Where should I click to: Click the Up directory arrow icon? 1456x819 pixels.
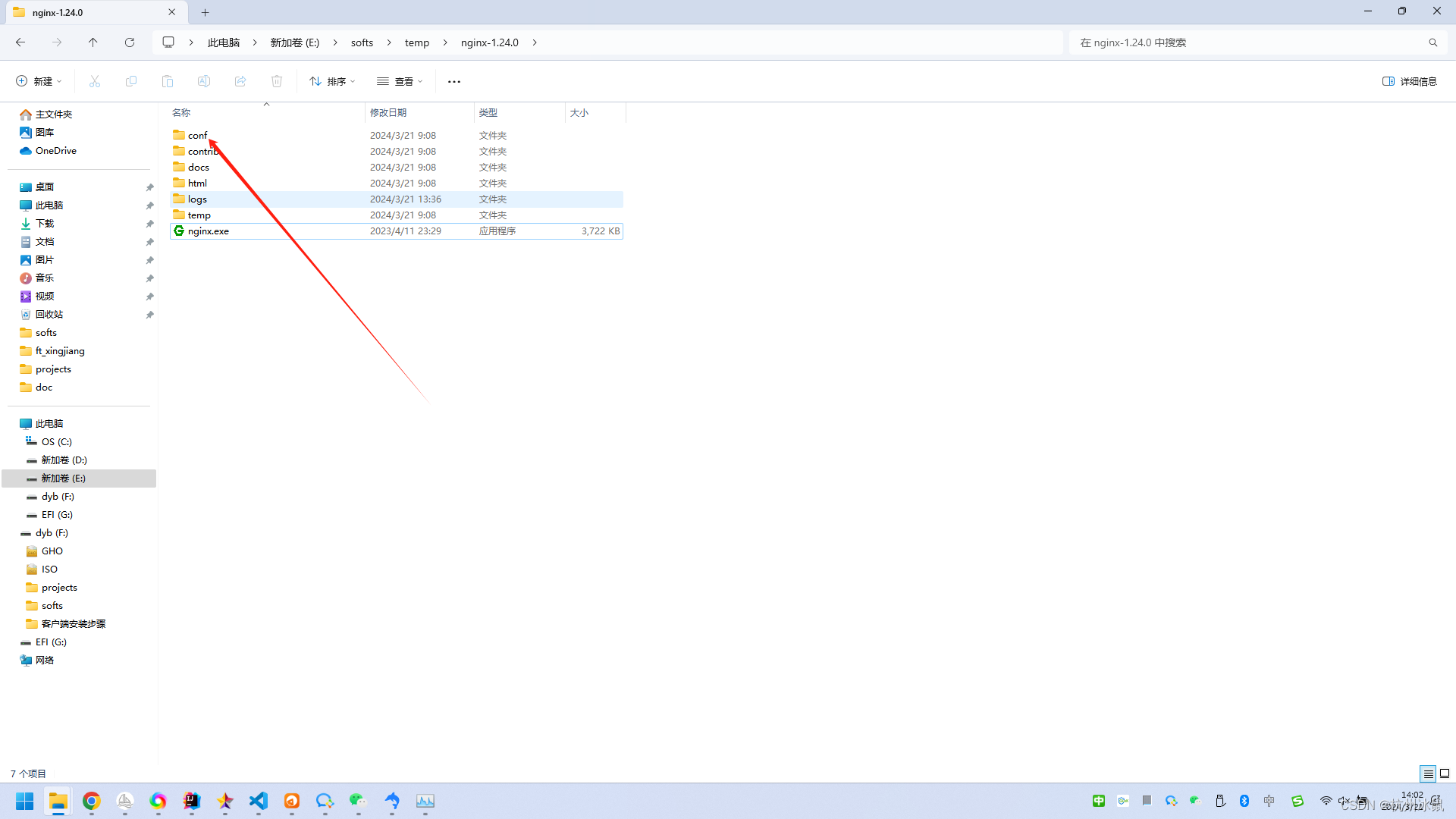93,42
